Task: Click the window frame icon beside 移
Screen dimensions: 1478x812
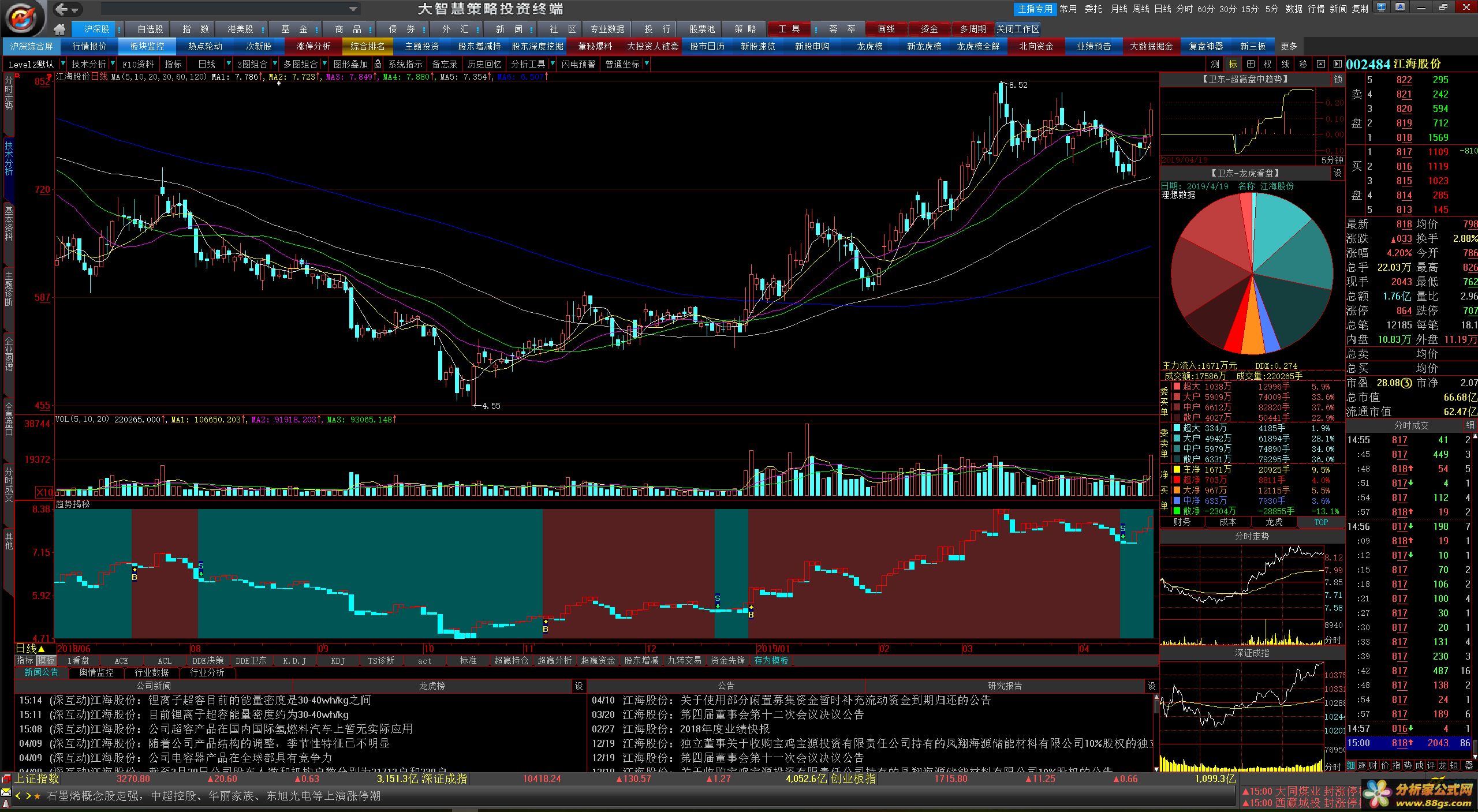Action: [1320, 64]
